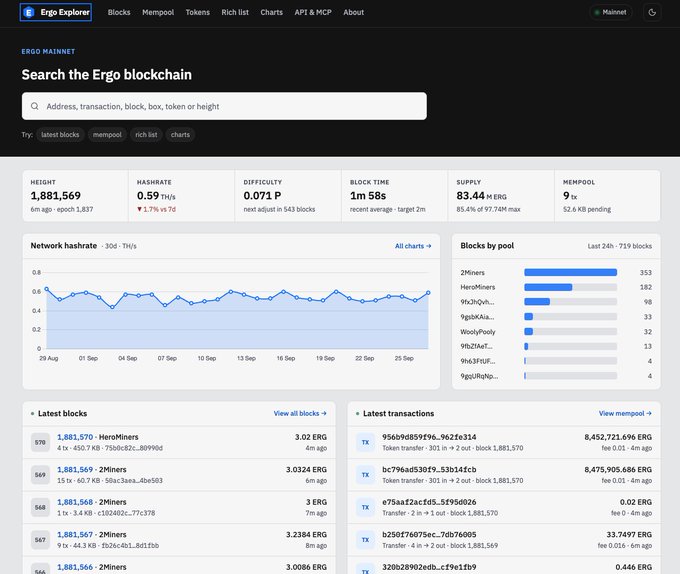Open transaction e75aaf2acfd5...5f95d026
Viewport: 680px width, 574px height.
coord(429,502)
